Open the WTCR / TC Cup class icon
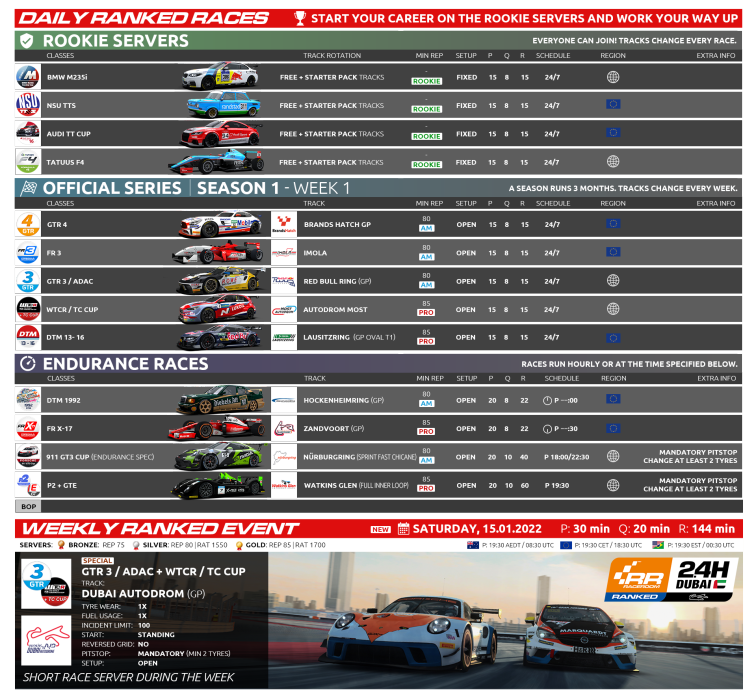Viewport: 756px width, 699px height. coord(28,310)
